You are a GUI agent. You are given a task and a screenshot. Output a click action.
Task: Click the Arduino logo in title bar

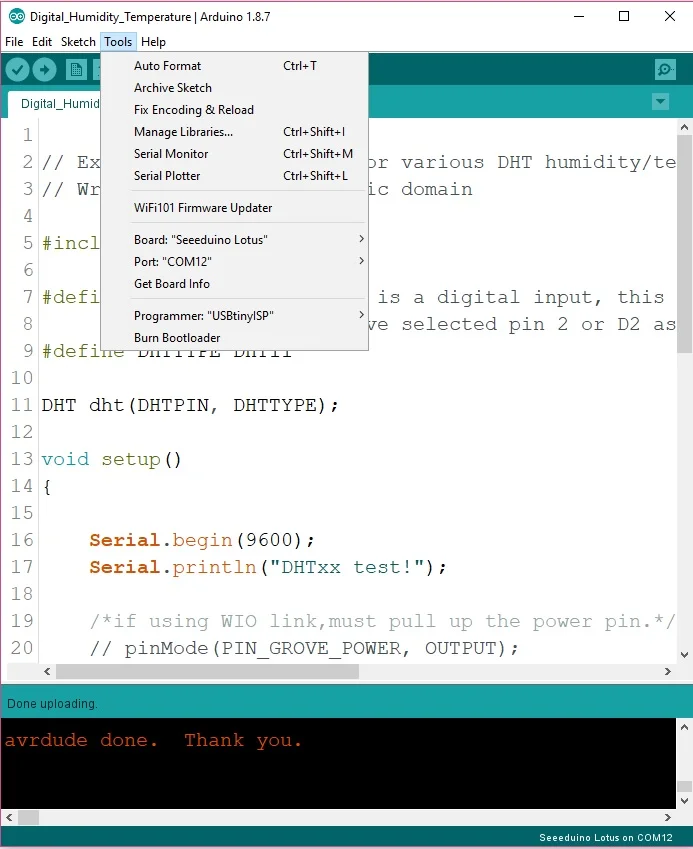[17, 17]
